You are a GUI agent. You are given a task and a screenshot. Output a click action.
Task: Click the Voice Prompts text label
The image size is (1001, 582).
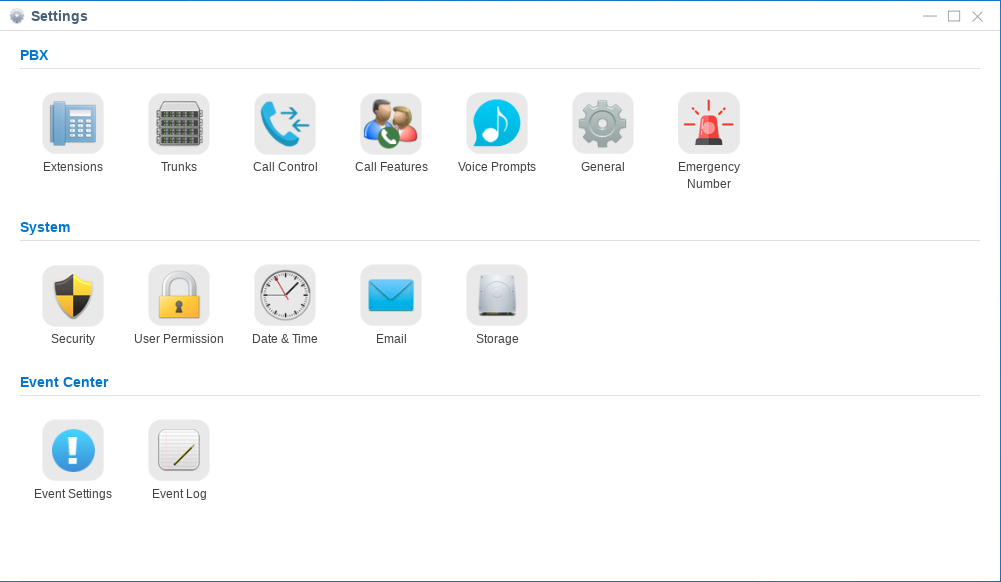point(497,167)
